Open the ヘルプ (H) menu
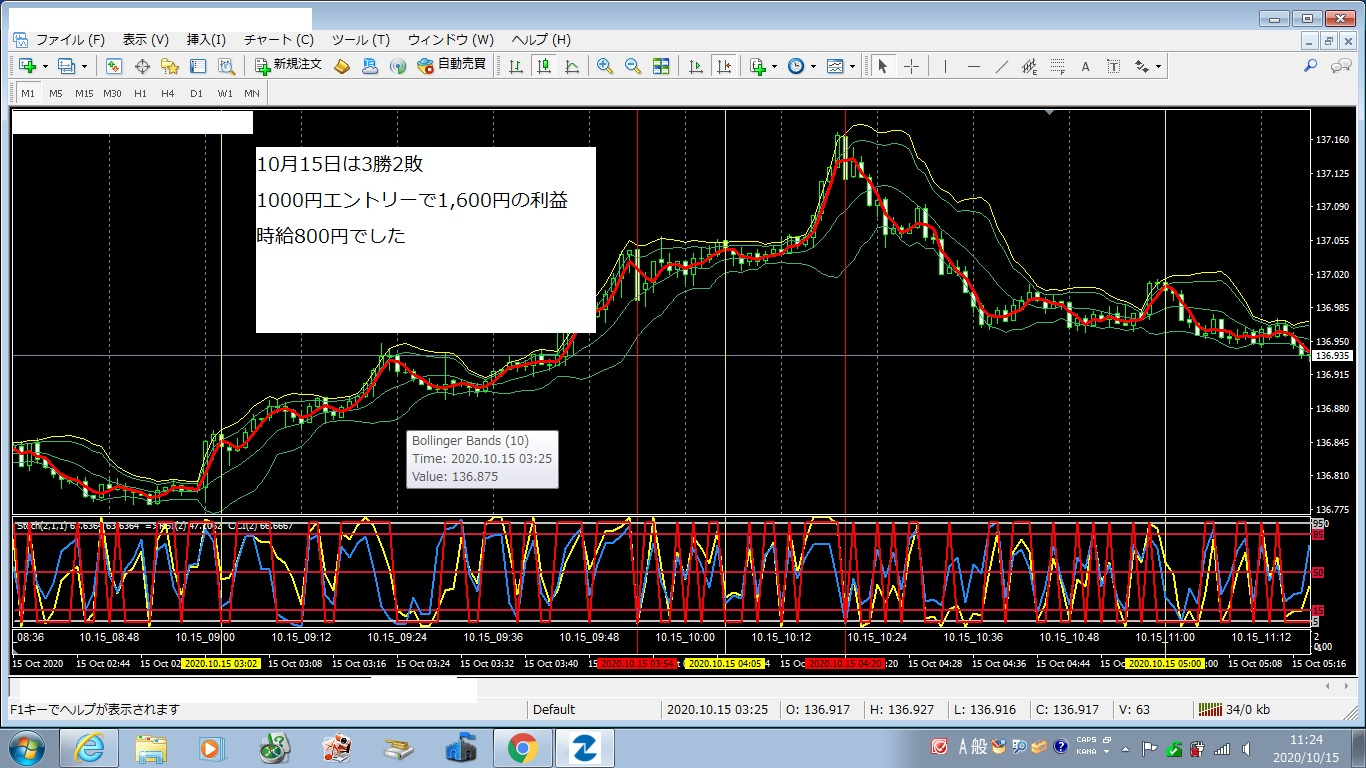 541,40
